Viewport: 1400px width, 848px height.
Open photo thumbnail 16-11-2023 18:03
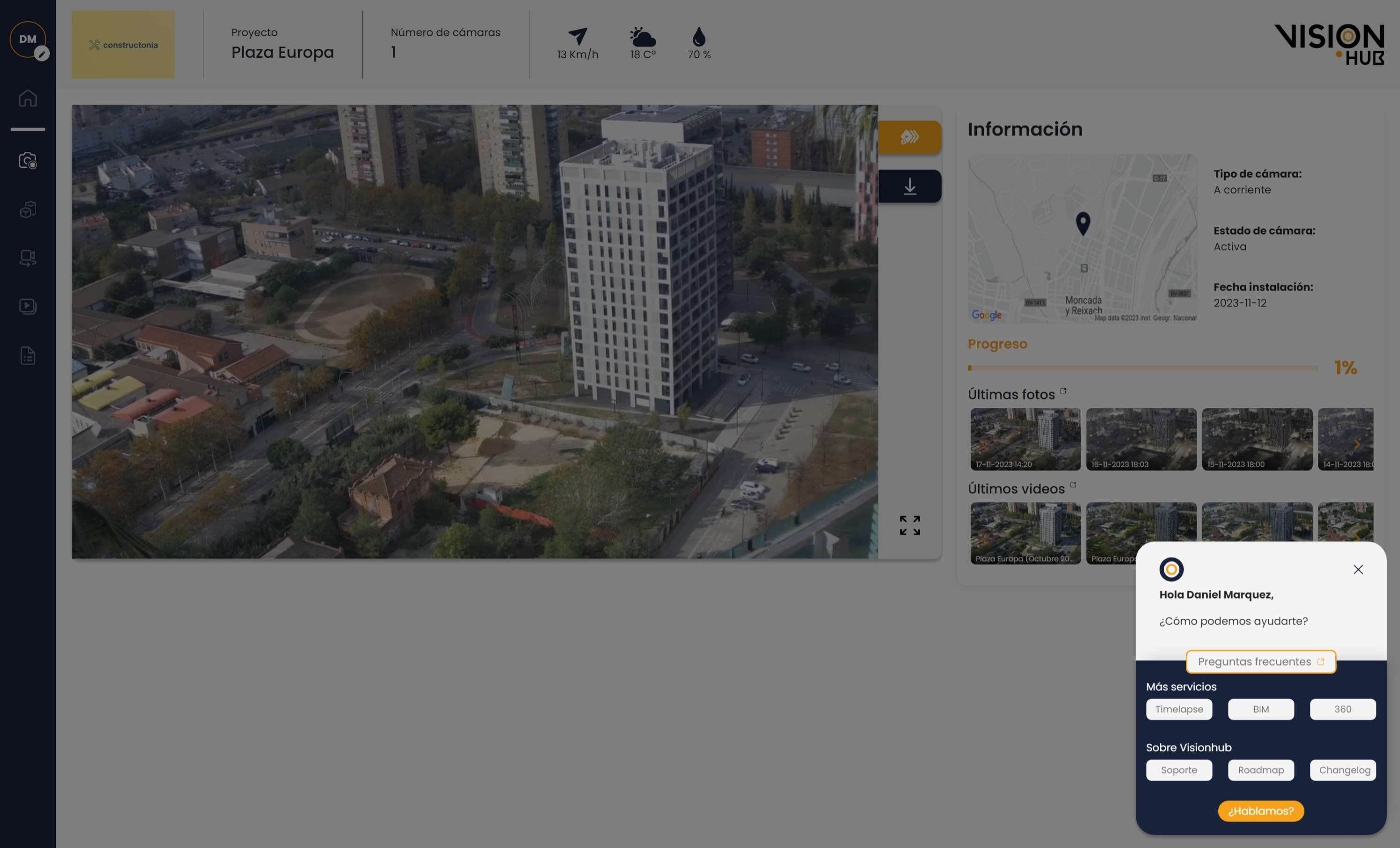pos(1141,439)
